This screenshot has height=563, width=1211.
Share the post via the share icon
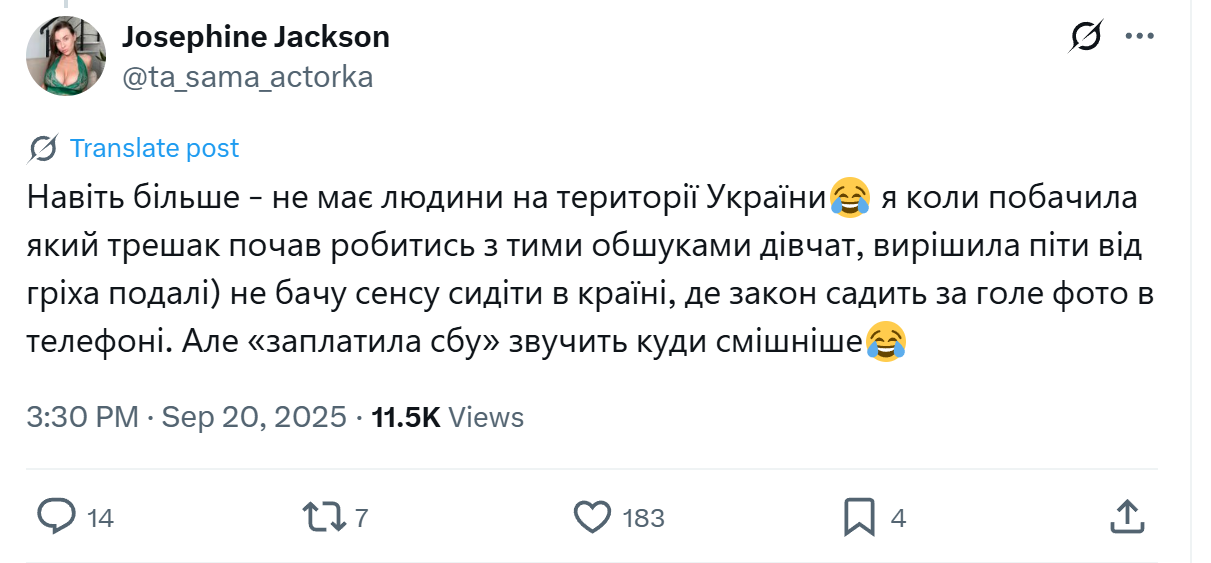point(1127,516)
